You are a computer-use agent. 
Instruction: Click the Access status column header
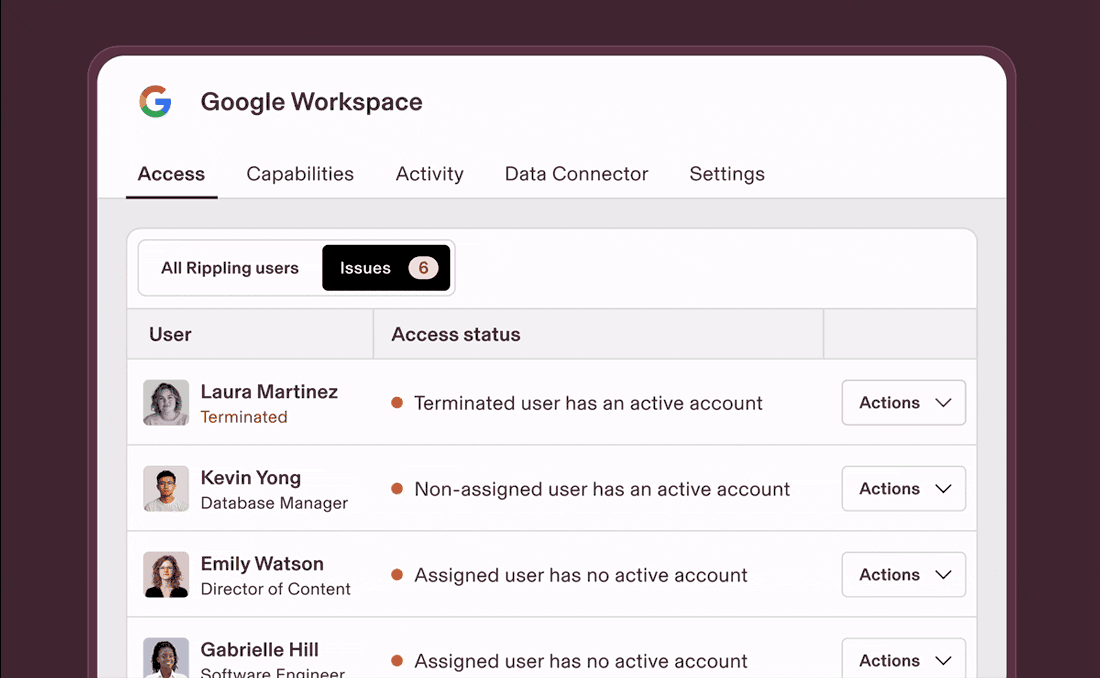[456, 334]
